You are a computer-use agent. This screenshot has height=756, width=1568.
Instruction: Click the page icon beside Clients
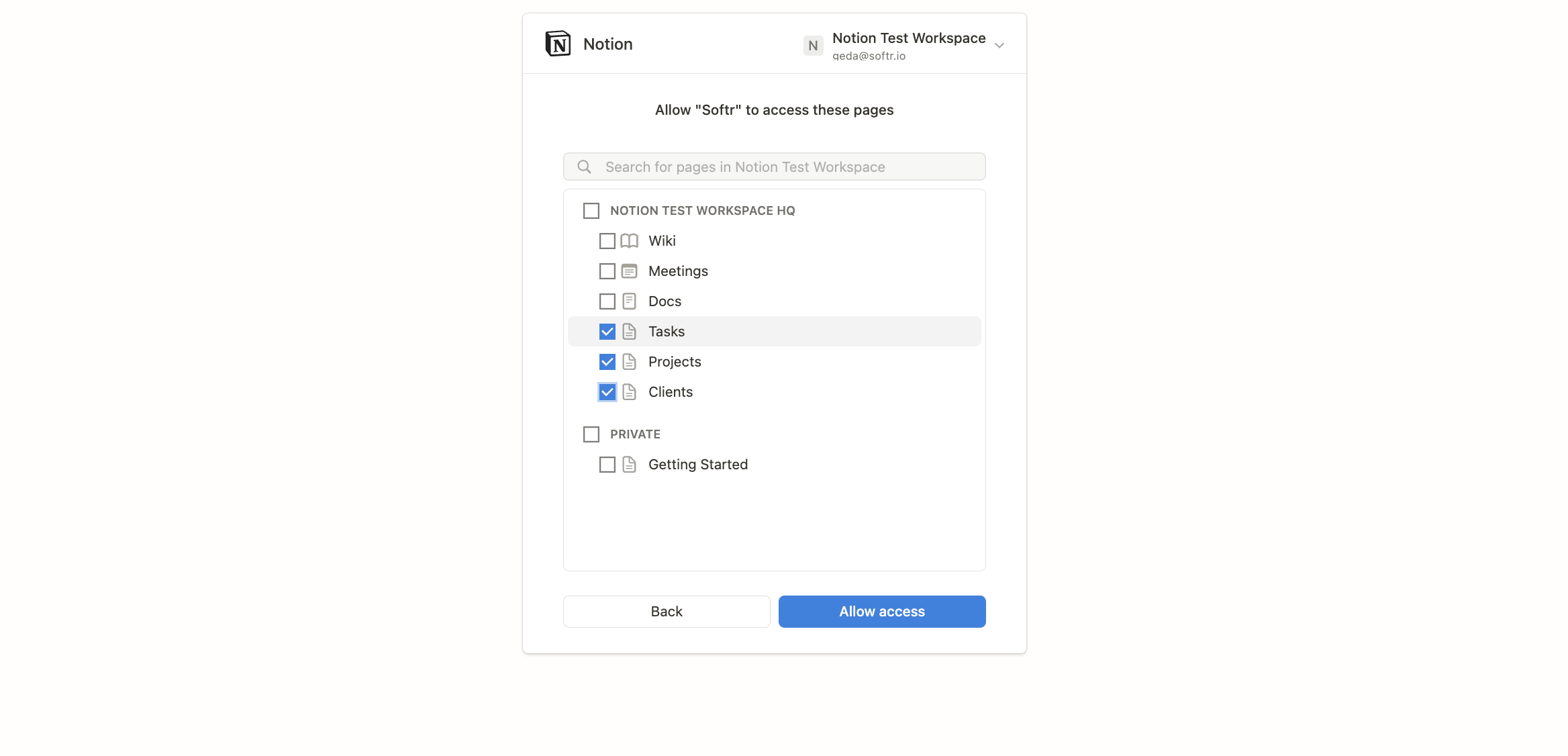click(x=629, y=391)
